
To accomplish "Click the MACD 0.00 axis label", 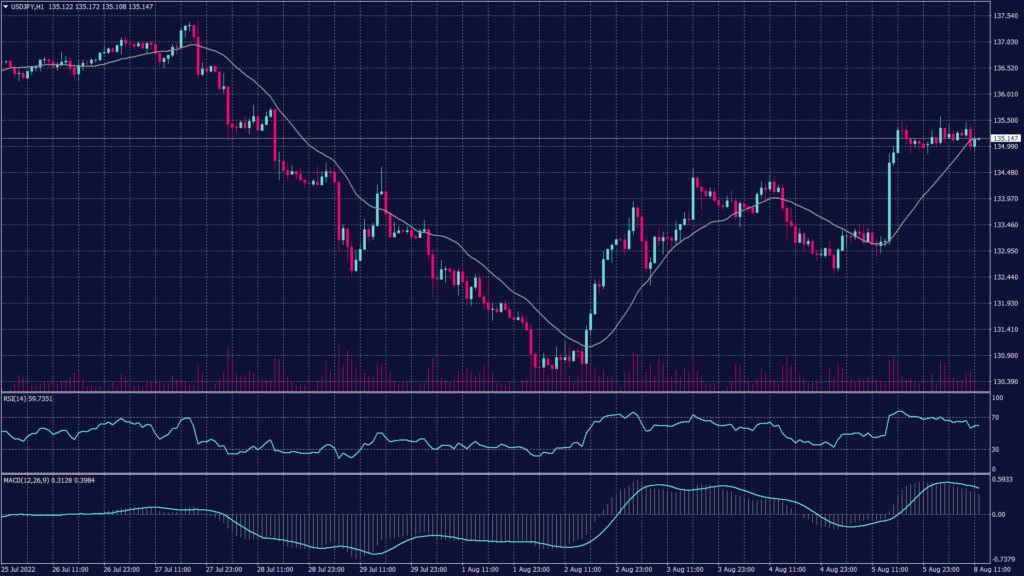I will [x=997, y=514].
